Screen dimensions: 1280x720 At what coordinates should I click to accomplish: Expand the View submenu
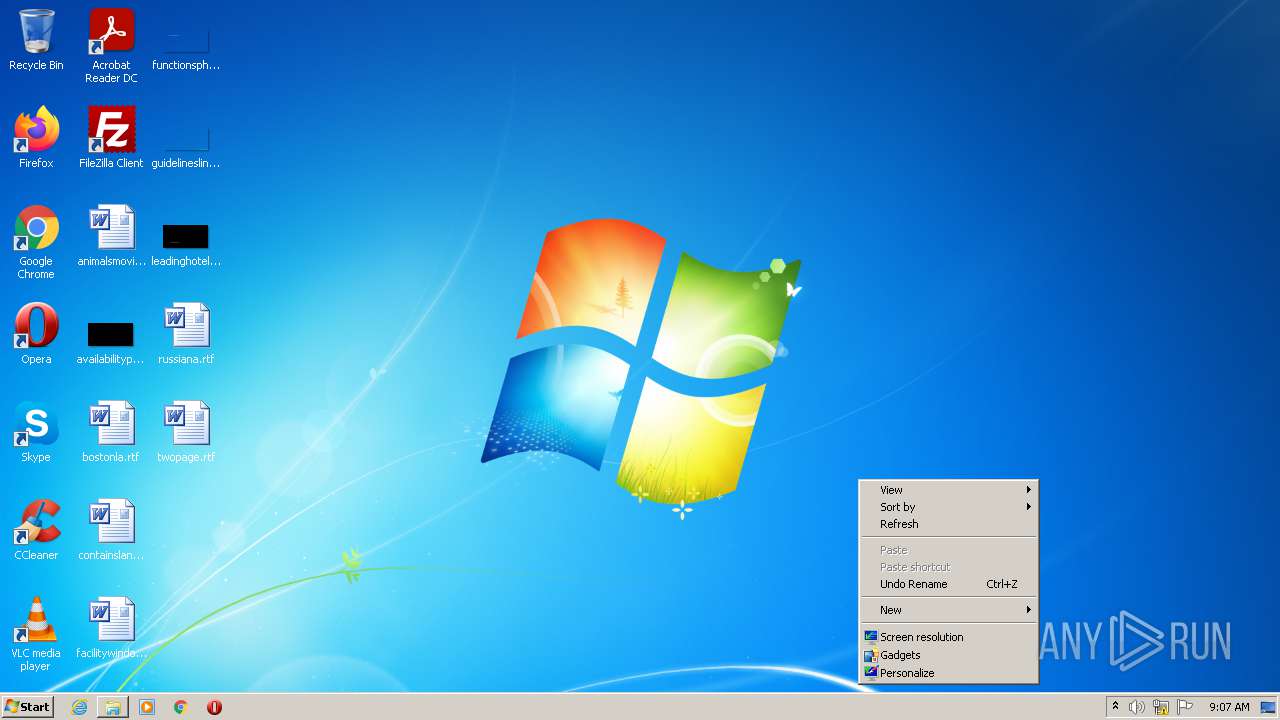click(x=948, y=490)
